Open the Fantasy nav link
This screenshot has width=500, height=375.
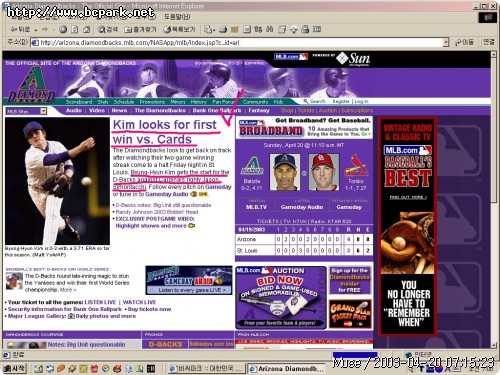[x=259, y=110]
